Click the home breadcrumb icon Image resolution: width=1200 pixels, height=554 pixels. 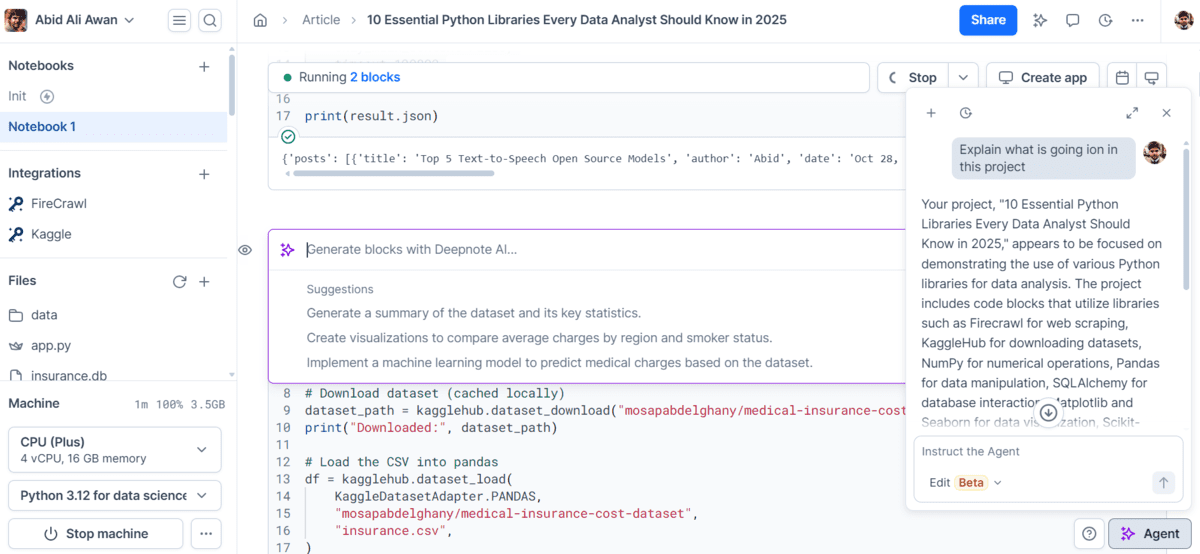(x=260, y=20)
